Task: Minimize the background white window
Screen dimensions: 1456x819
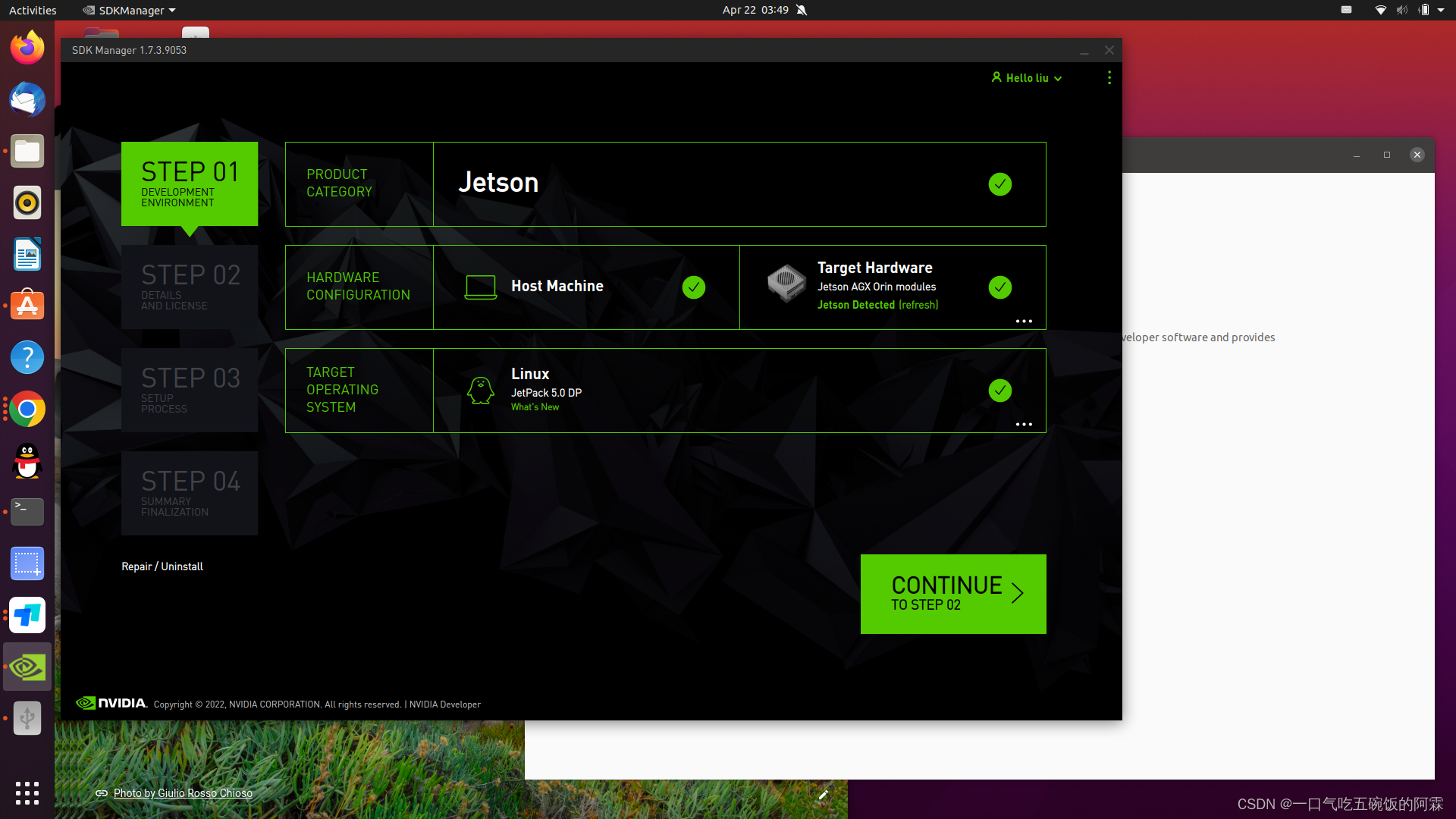Action: 1357,155
